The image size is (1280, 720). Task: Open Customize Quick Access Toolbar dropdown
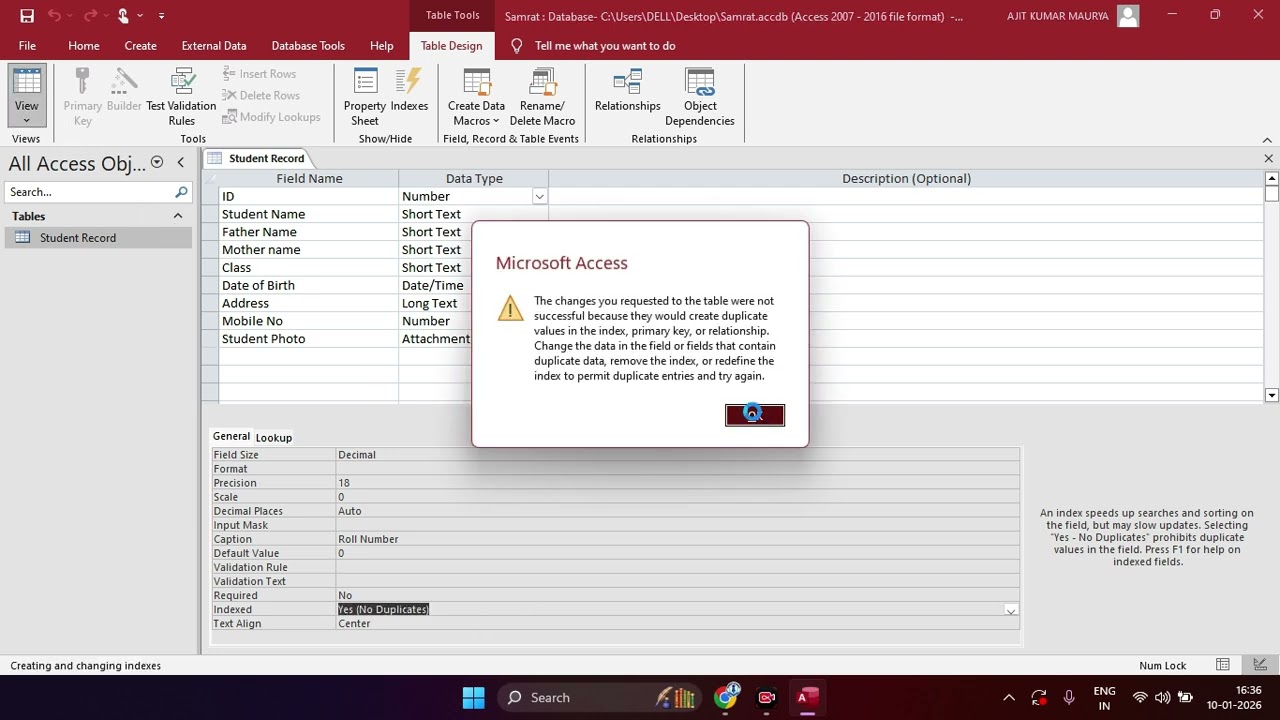point(161,15)
